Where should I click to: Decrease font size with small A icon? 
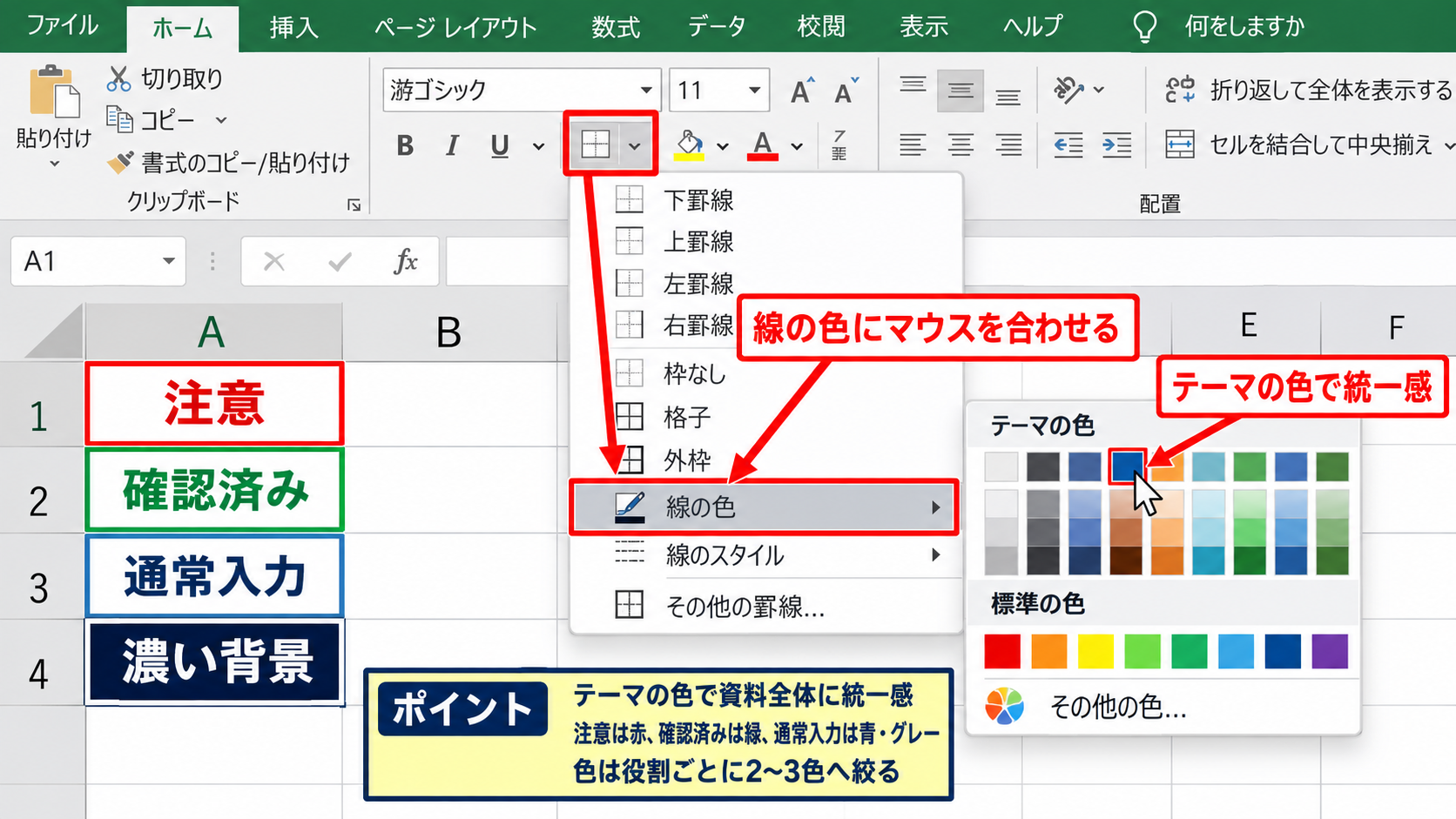click(x=846, y=90)
